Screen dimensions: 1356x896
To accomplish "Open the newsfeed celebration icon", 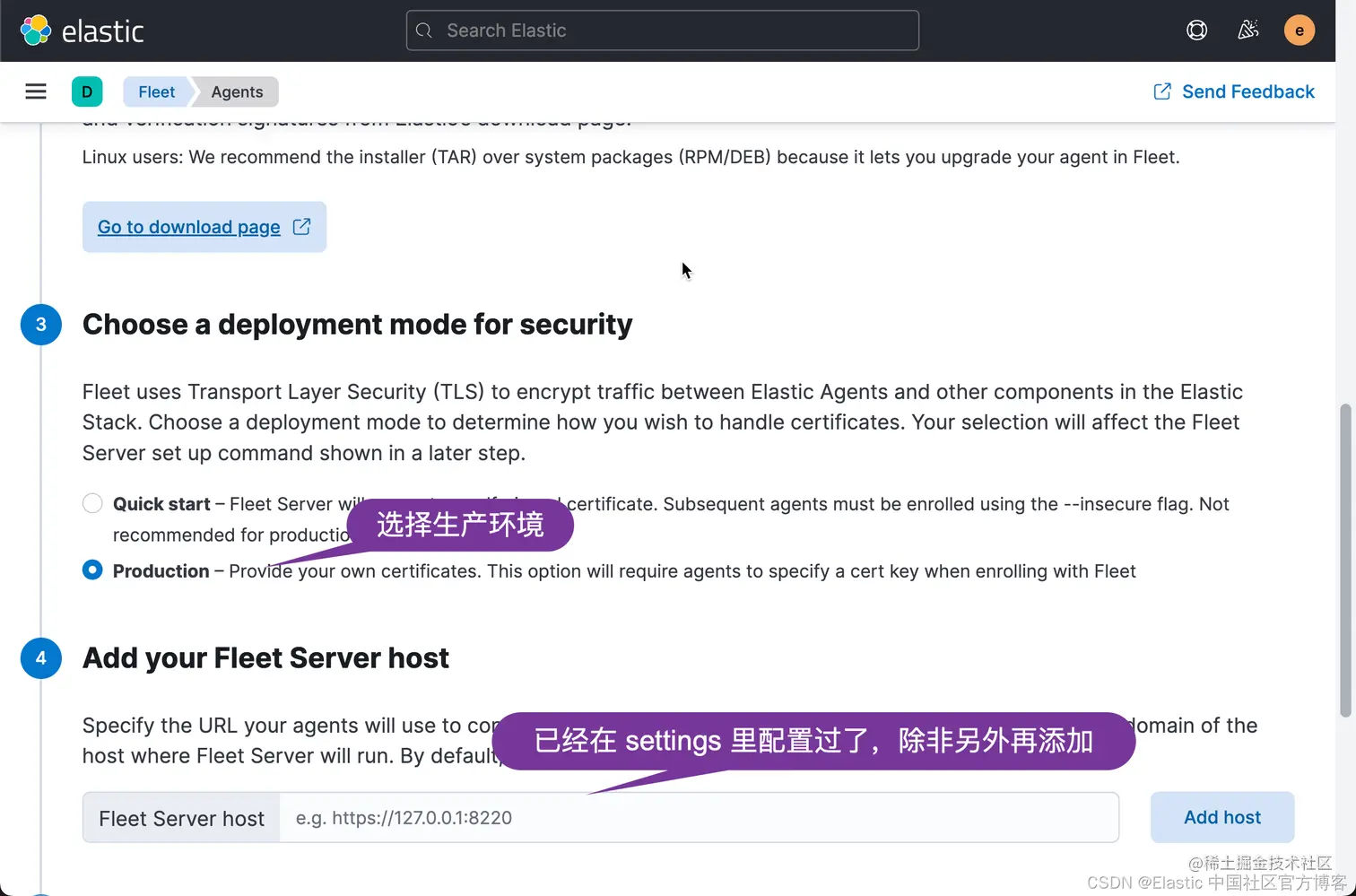I will [1247, 30].
